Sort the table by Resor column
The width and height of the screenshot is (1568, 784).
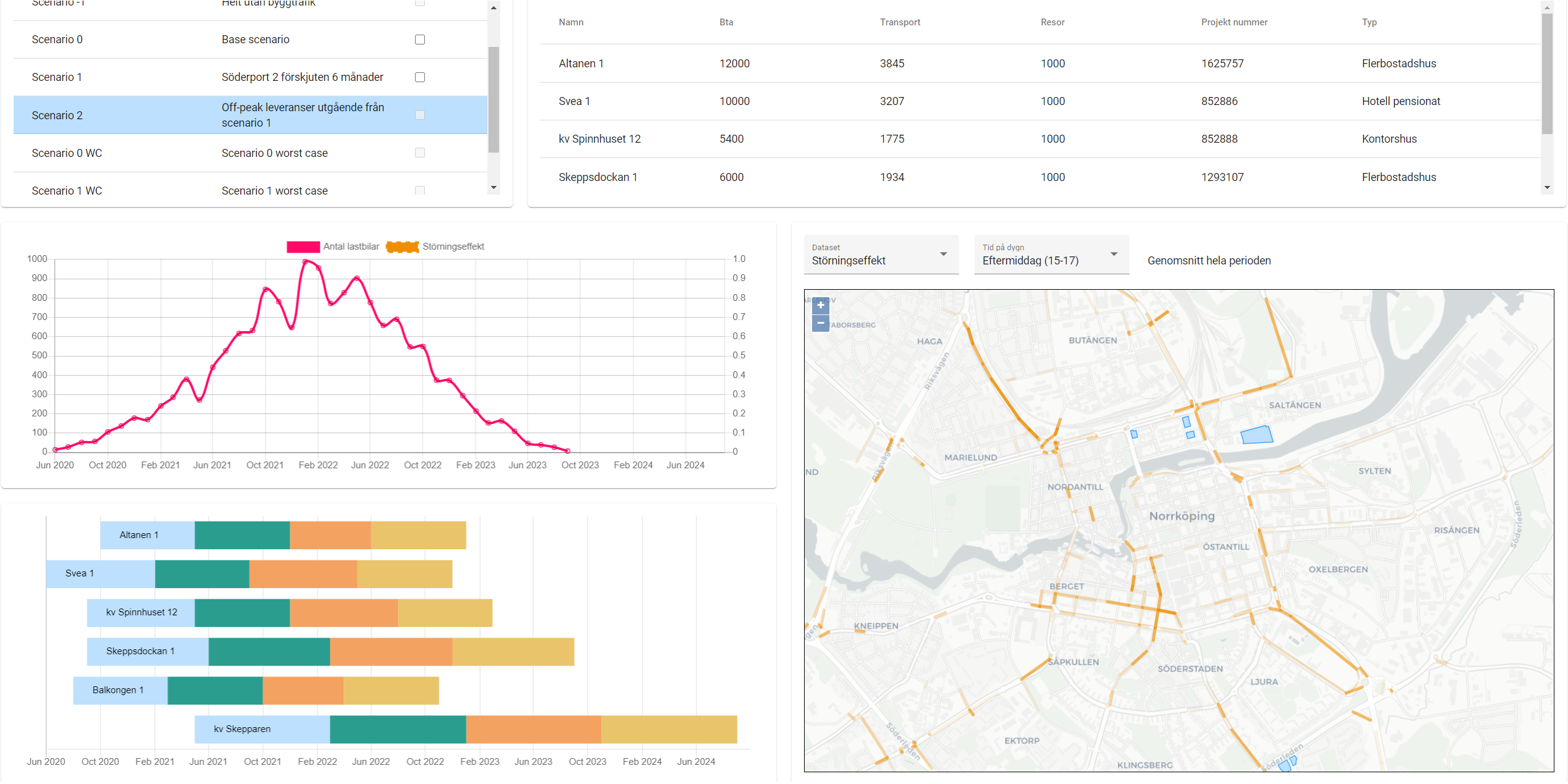(1052, 22)
